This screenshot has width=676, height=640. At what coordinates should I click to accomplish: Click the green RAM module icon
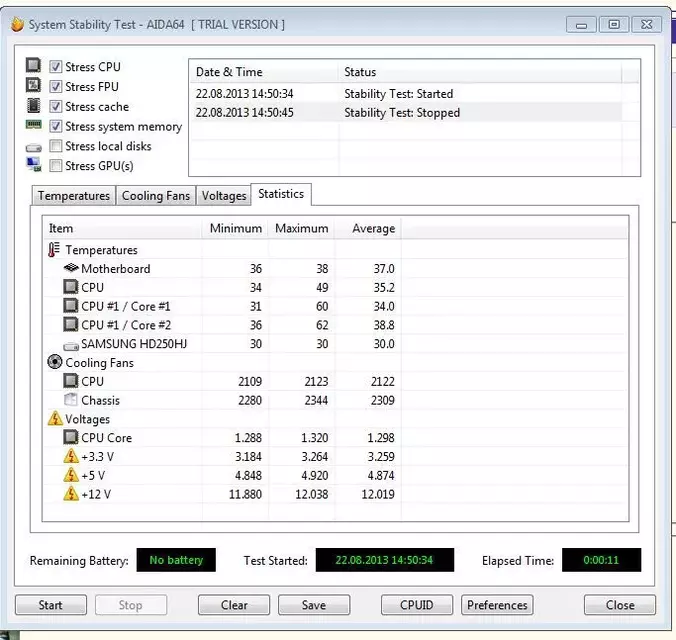click(x=33, y=125)
